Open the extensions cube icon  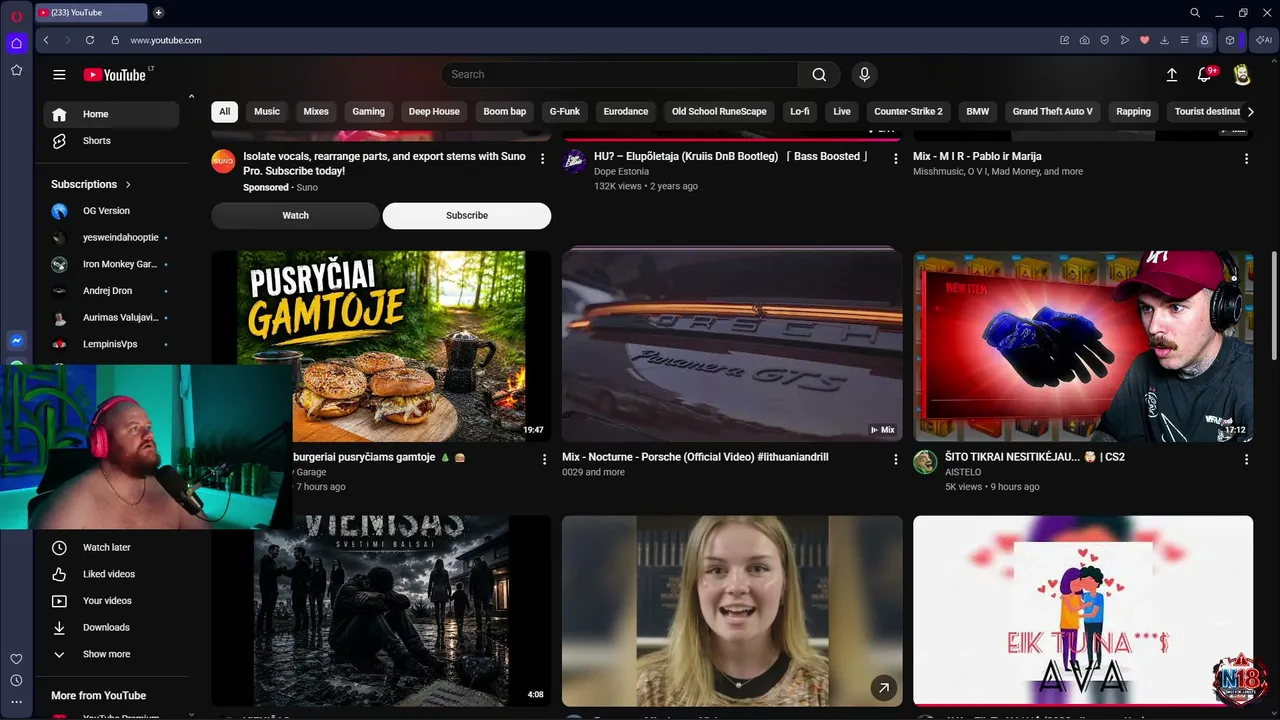click(1230, 40)
